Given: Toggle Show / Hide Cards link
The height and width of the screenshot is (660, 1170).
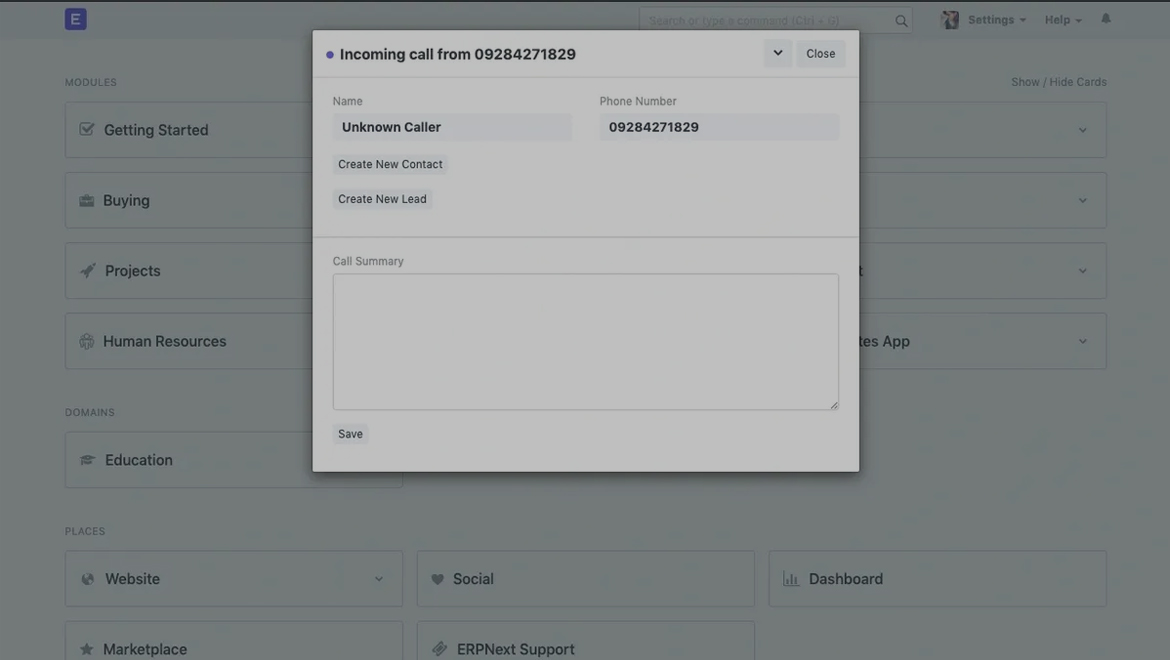Looking at the screenshot, I should (x=1058, y=82).
